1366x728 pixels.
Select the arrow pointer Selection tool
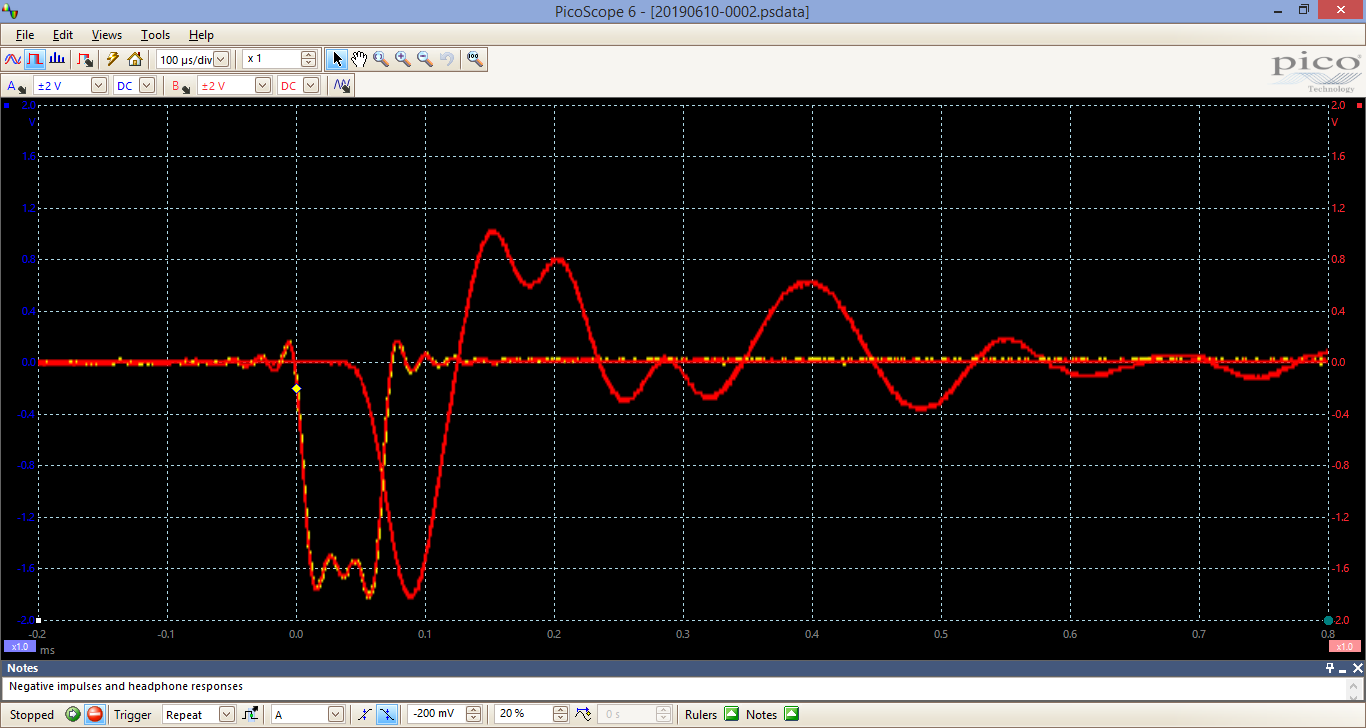pos(337,59)
